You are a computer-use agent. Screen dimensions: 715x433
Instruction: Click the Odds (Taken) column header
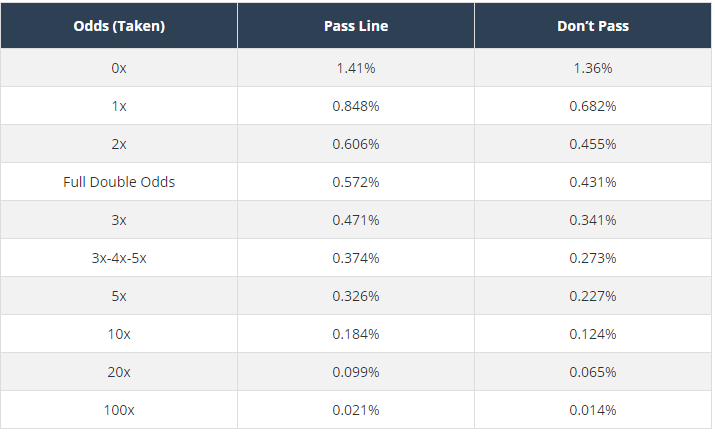coord(119,26)
